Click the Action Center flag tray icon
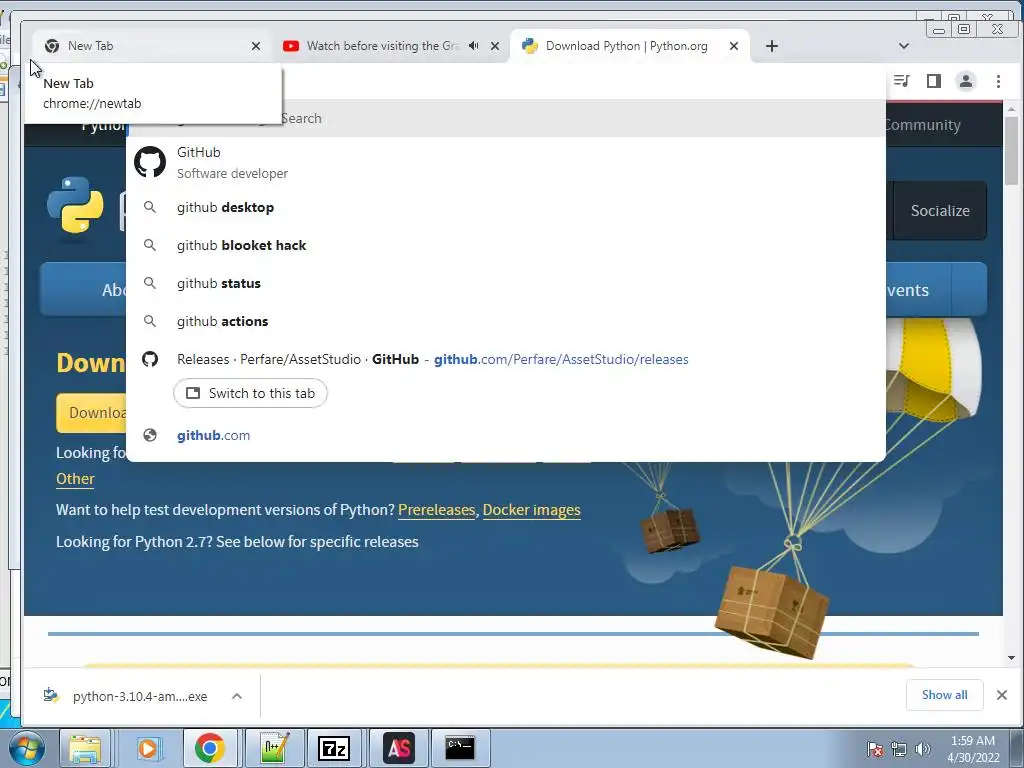 click(x=875, y=749)
